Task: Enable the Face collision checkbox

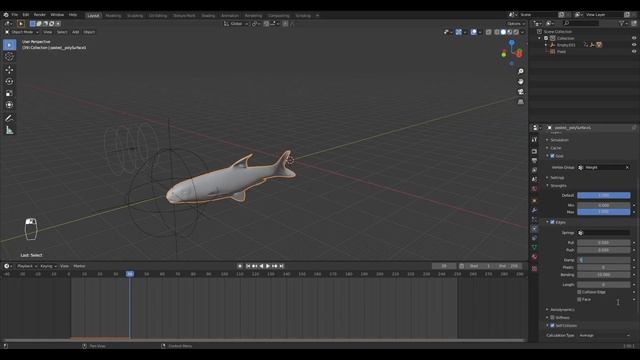Action: [x=579, y=299]
